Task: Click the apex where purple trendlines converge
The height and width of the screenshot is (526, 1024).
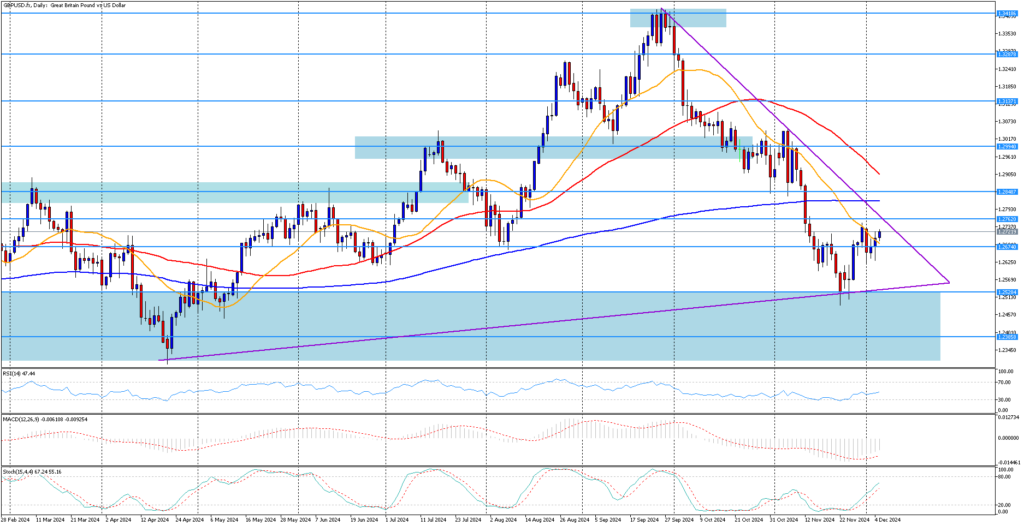Action: (947, 283)
